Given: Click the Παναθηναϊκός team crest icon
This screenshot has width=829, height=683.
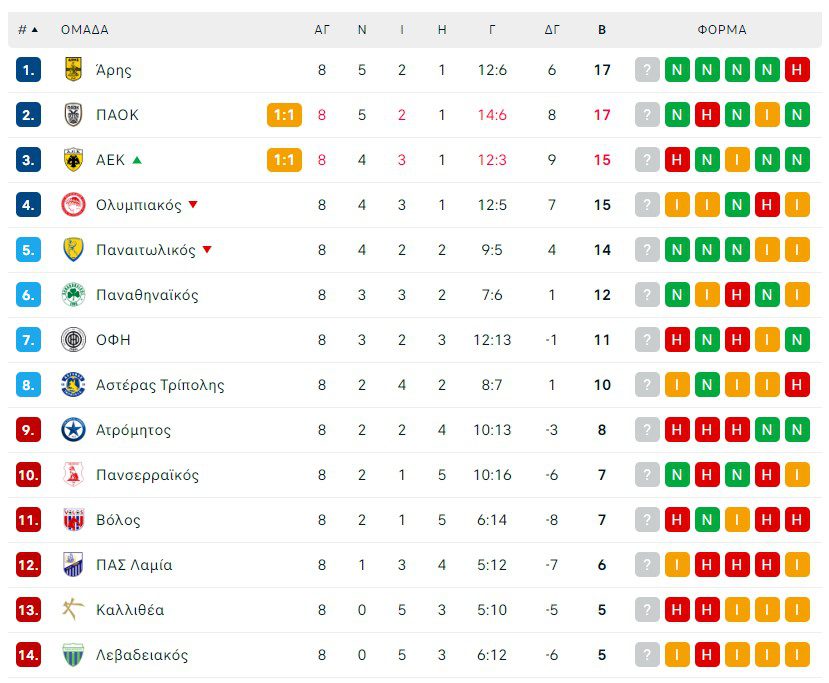Looking at the screenshot, I should [73, 295].
